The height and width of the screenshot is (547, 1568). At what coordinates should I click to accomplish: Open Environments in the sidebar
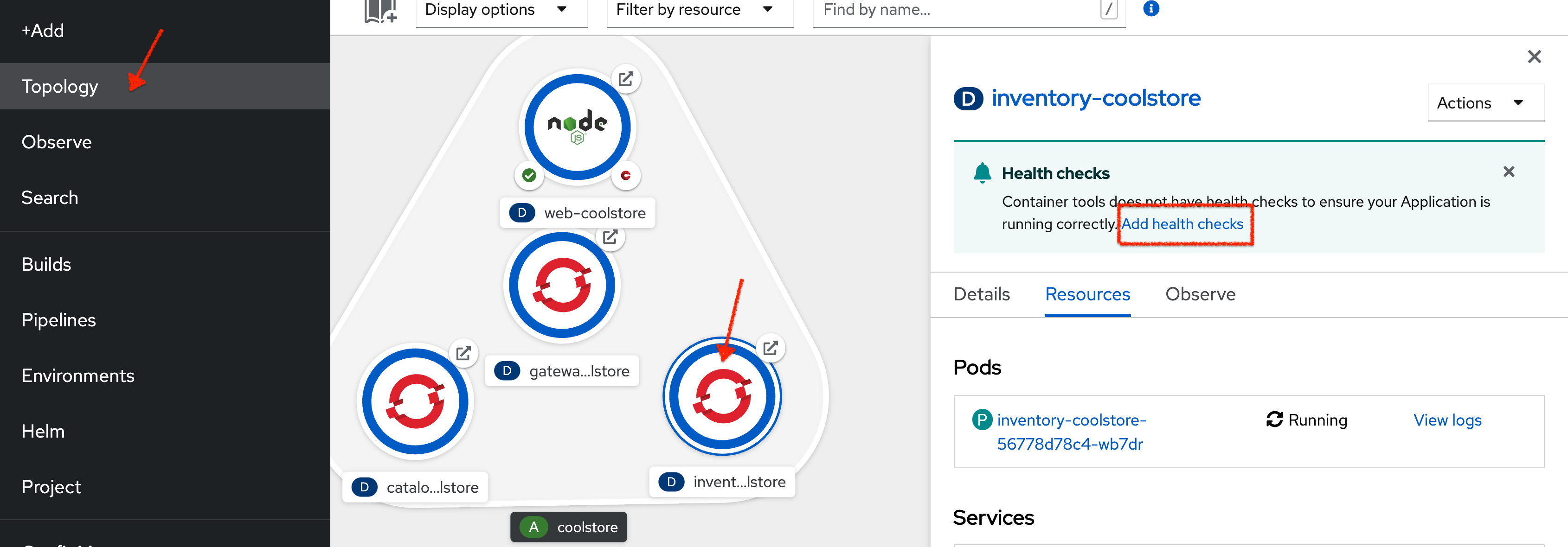(78, 375)
